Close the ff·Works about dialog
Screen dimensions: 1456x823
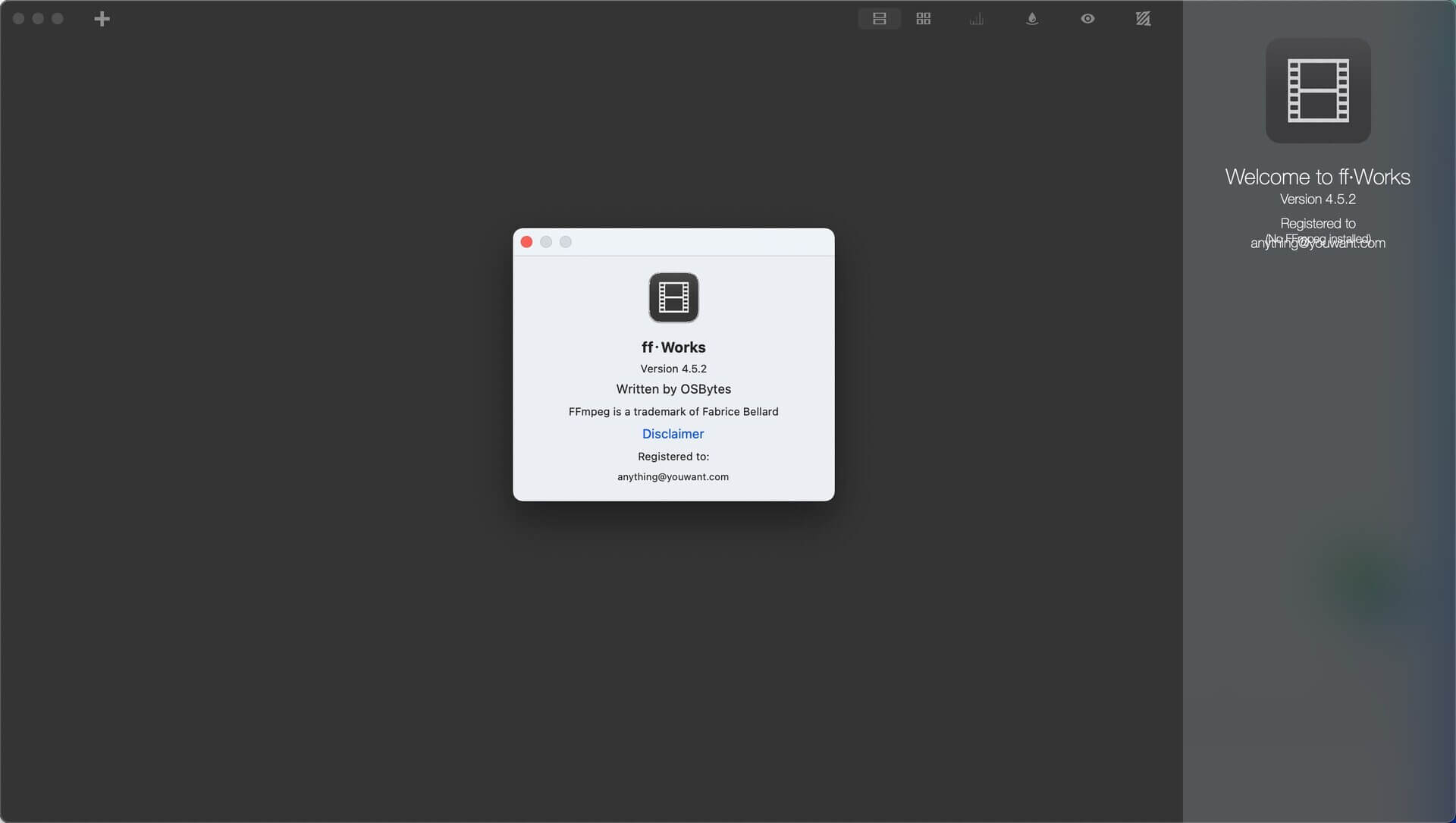pos(526,242)
